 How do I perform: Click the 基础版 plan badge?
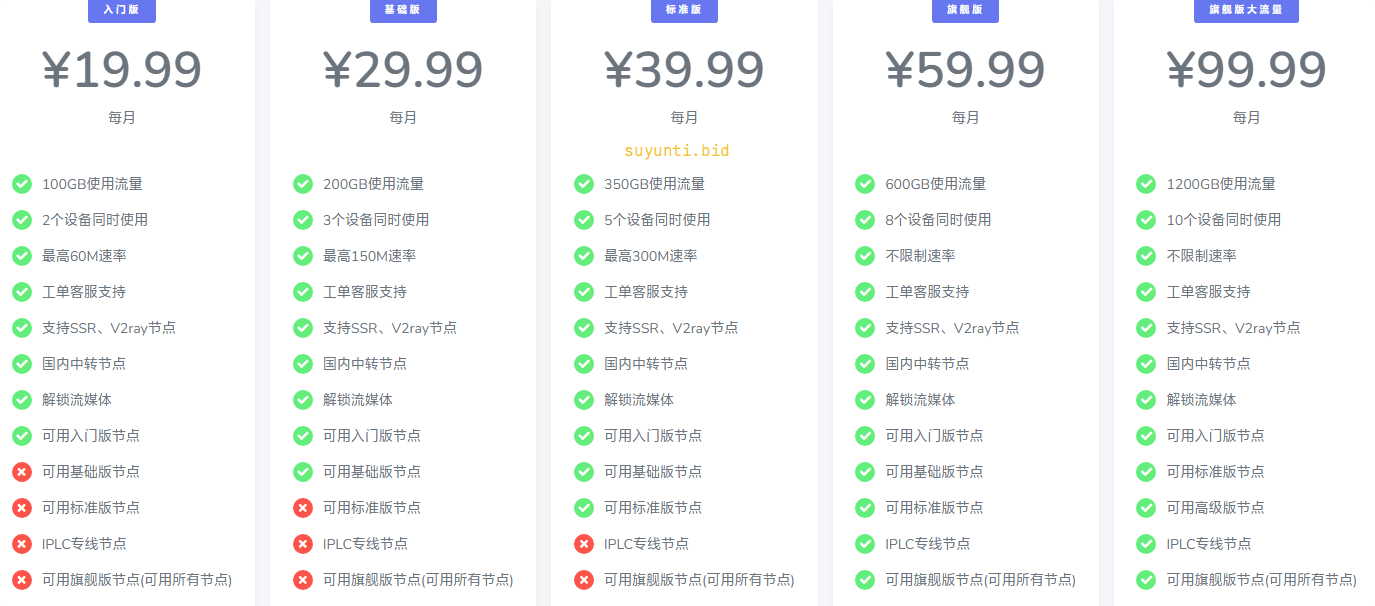[402, 10]
